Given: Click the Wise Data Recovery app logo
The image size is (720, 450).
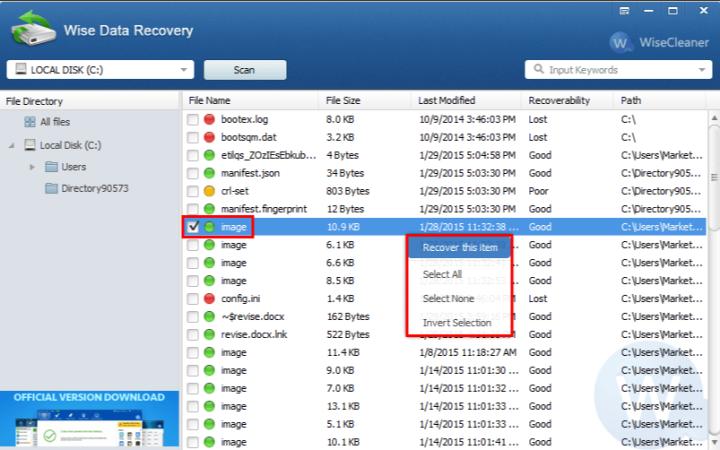Looking at the screenshot, I should [x=33, y=28].
